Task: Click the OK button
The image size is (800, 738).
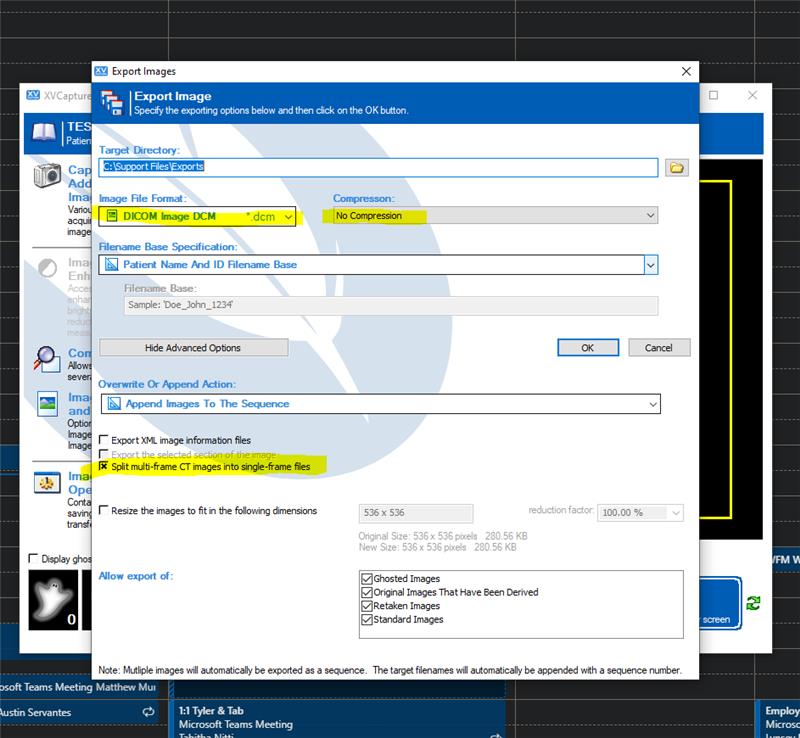Action: 588,348
